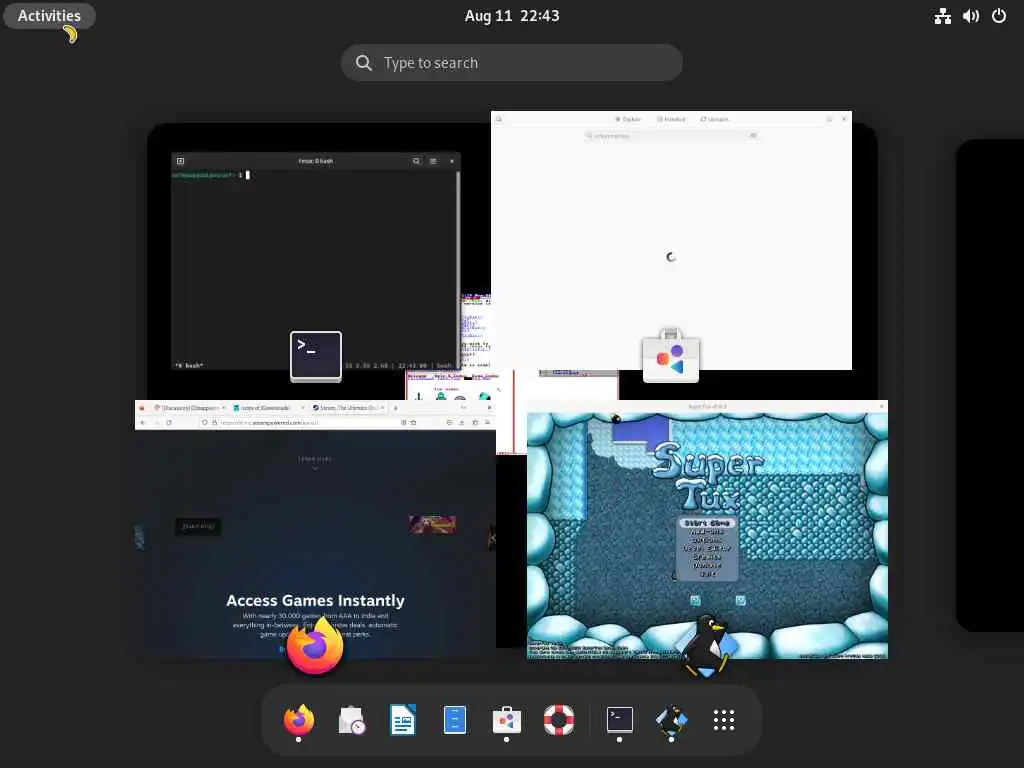Select the Firefox window showing Access Games Instantly

315,529
